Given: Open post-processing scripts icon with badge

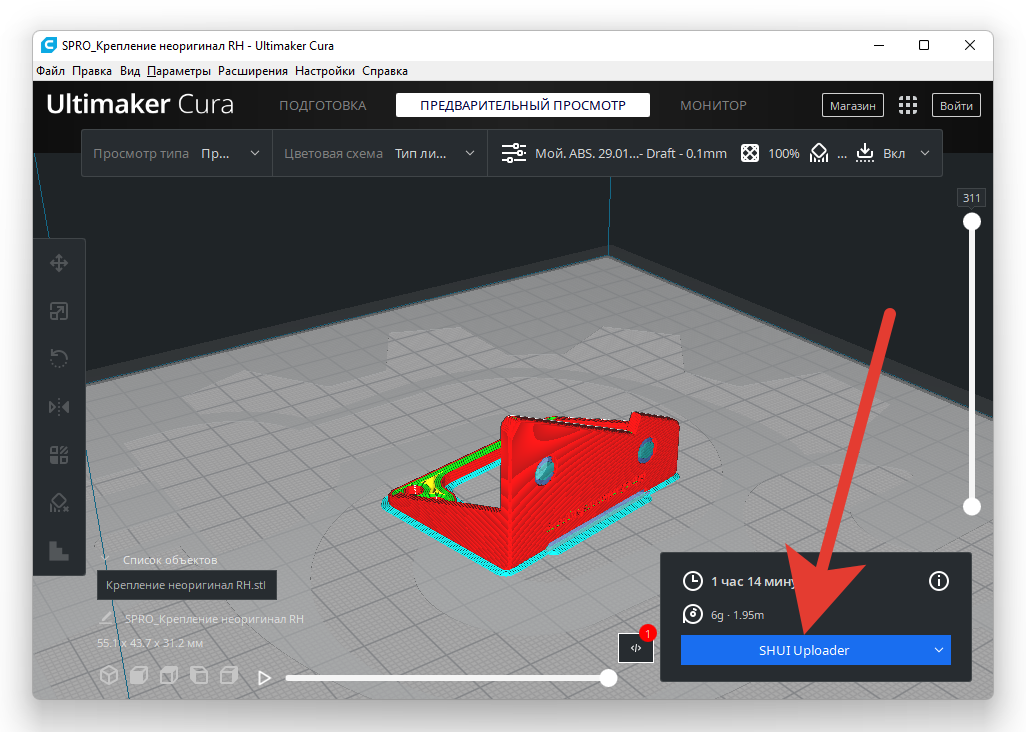Looking at the screenshot, I should pyautogui.click(x=635, y=648).
